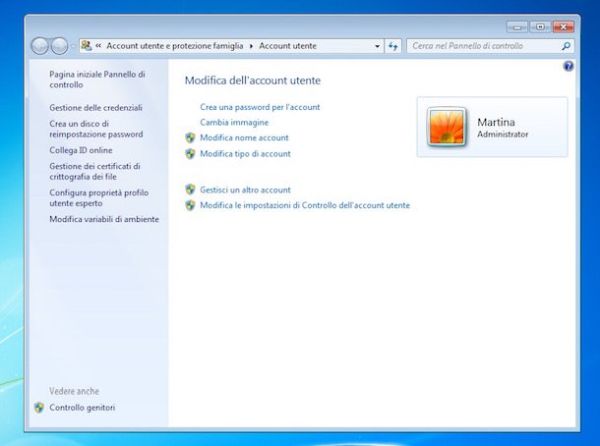Open Modifica tipo di account
This screenshot has width=600, height=446.
245,154
